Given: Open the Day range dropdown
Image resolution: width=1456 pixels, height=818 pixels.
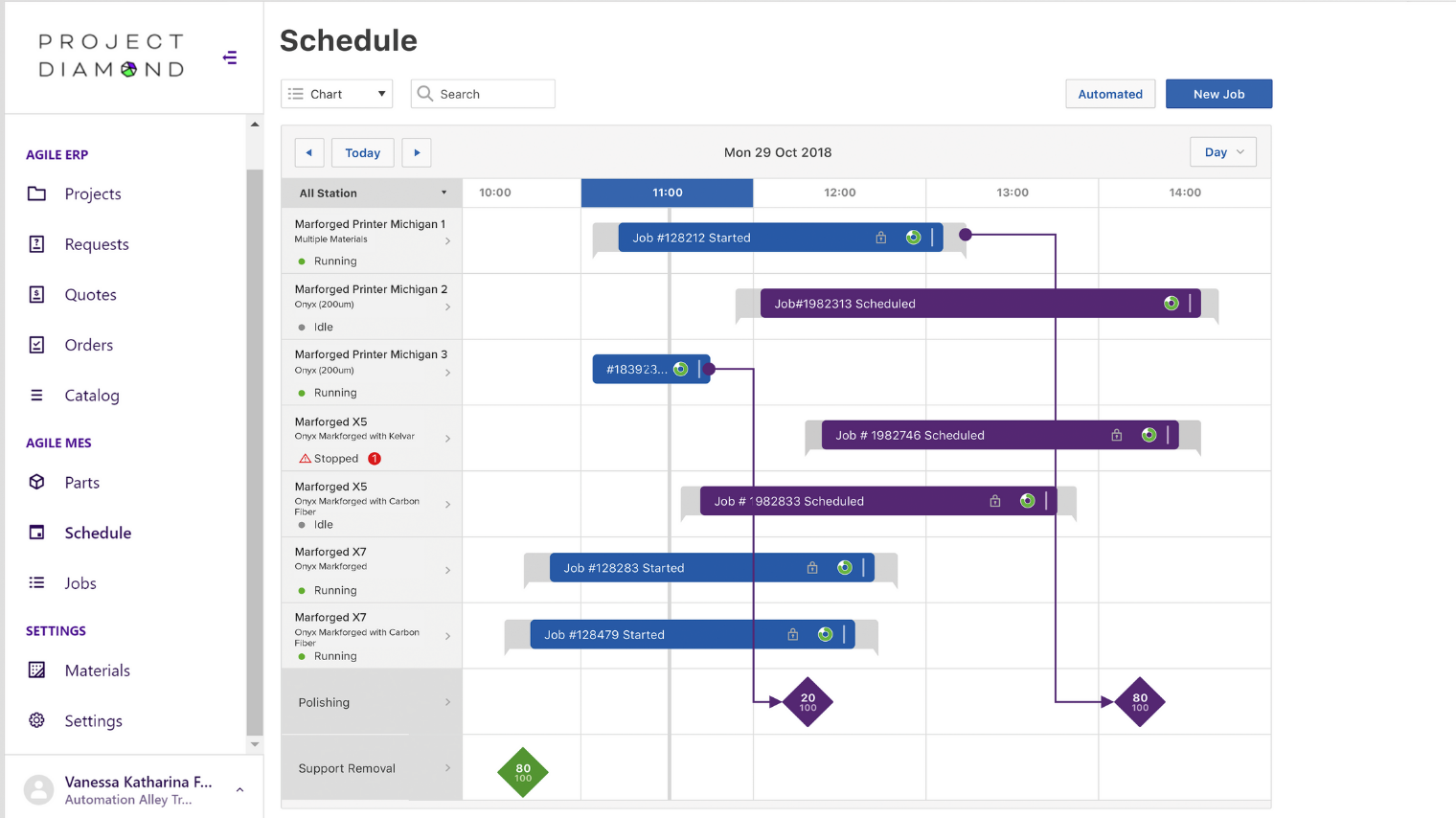Looking at the screenshot, I should [1223, 152].
